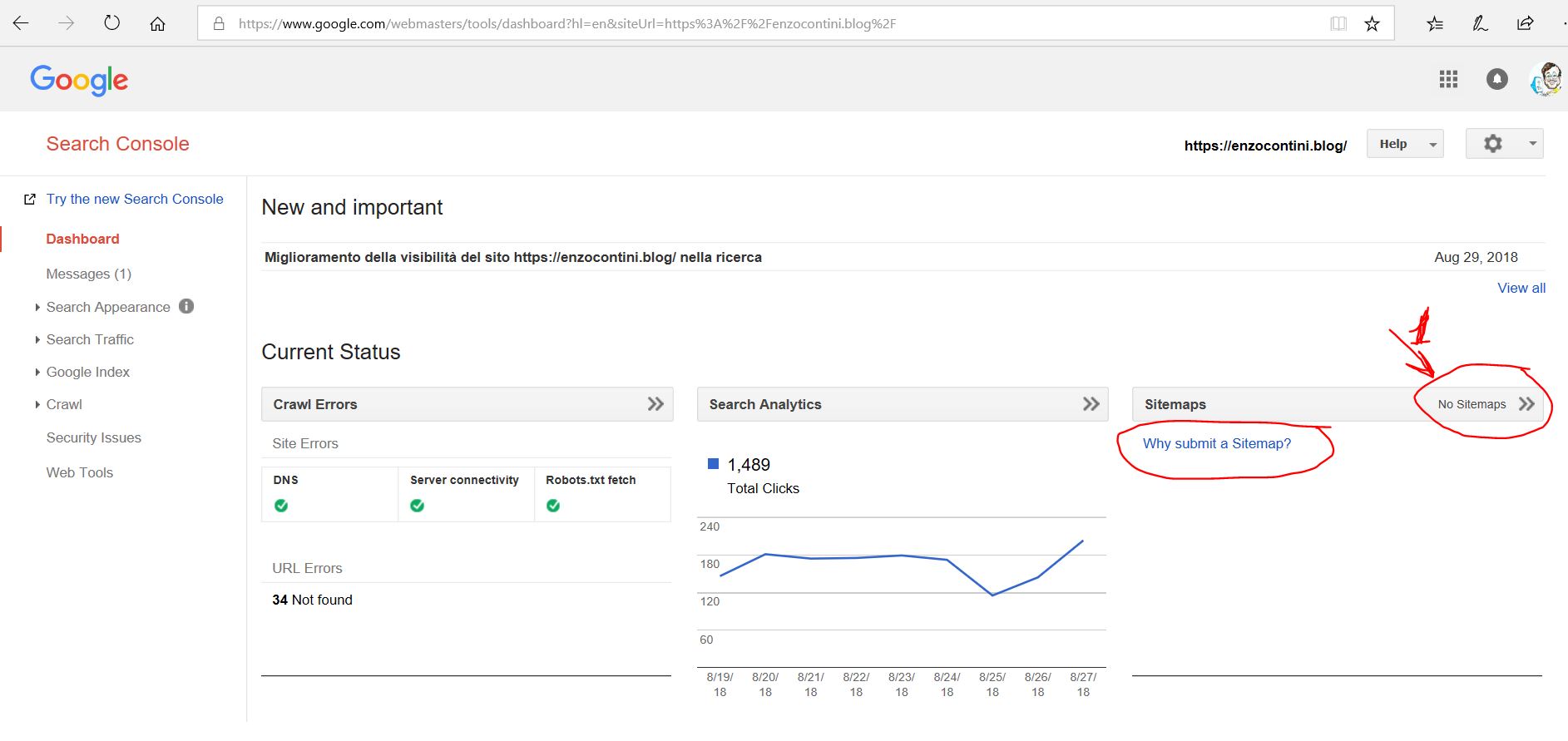Open Crawl Errors double-arrow icon
The image size is (1568, 741).
point(655,404)
